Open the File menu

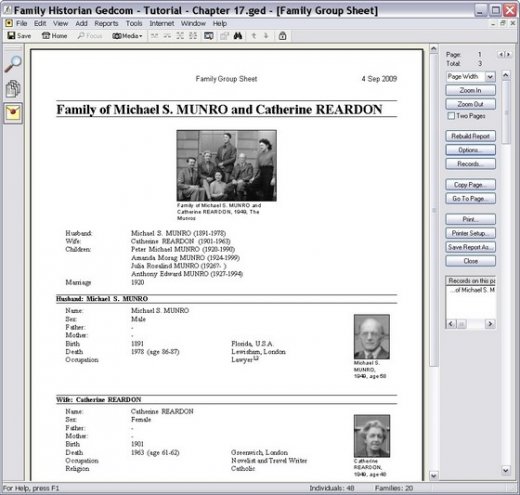pos(22,23)
